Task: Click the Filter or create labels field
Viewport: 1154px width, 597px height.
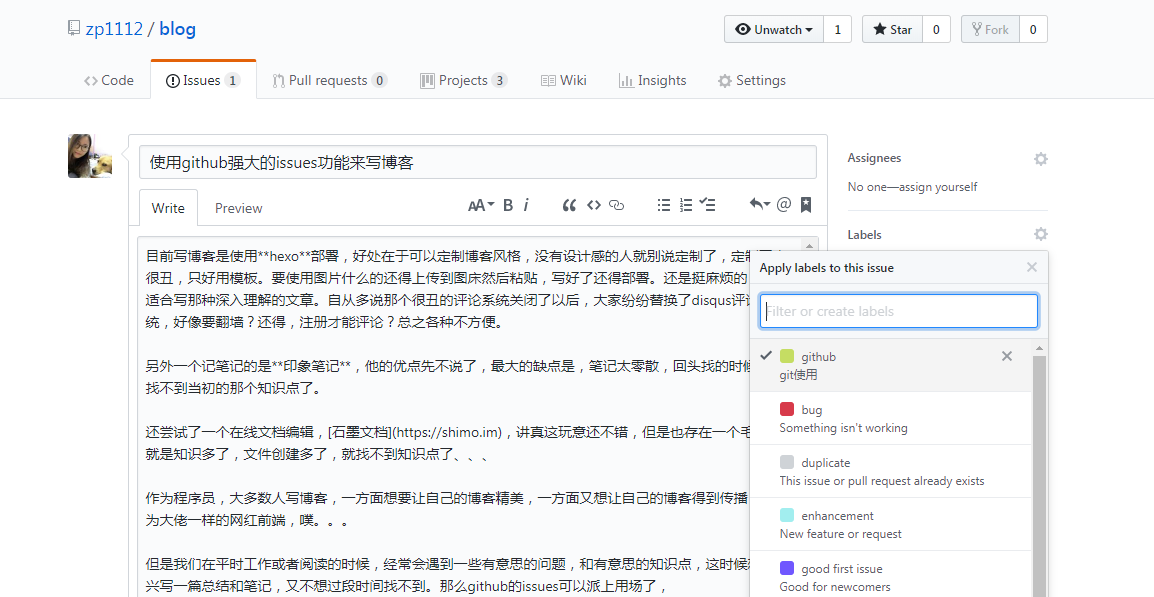Action: pos(899,311)
